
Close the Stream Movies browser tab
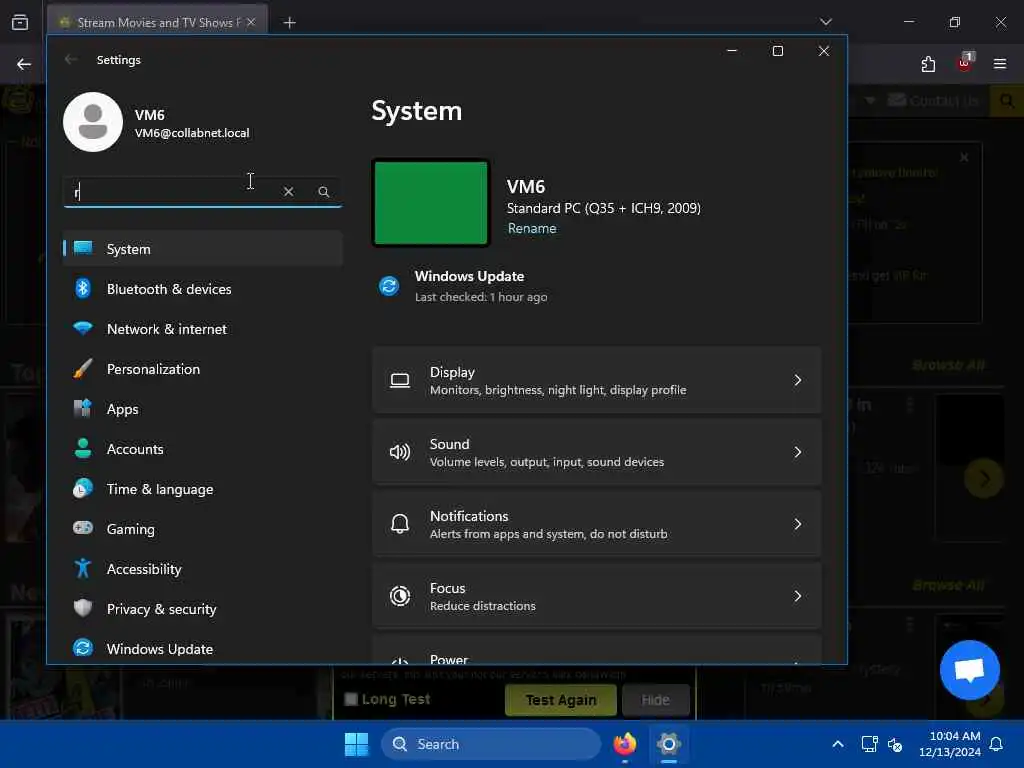point(251,22)
